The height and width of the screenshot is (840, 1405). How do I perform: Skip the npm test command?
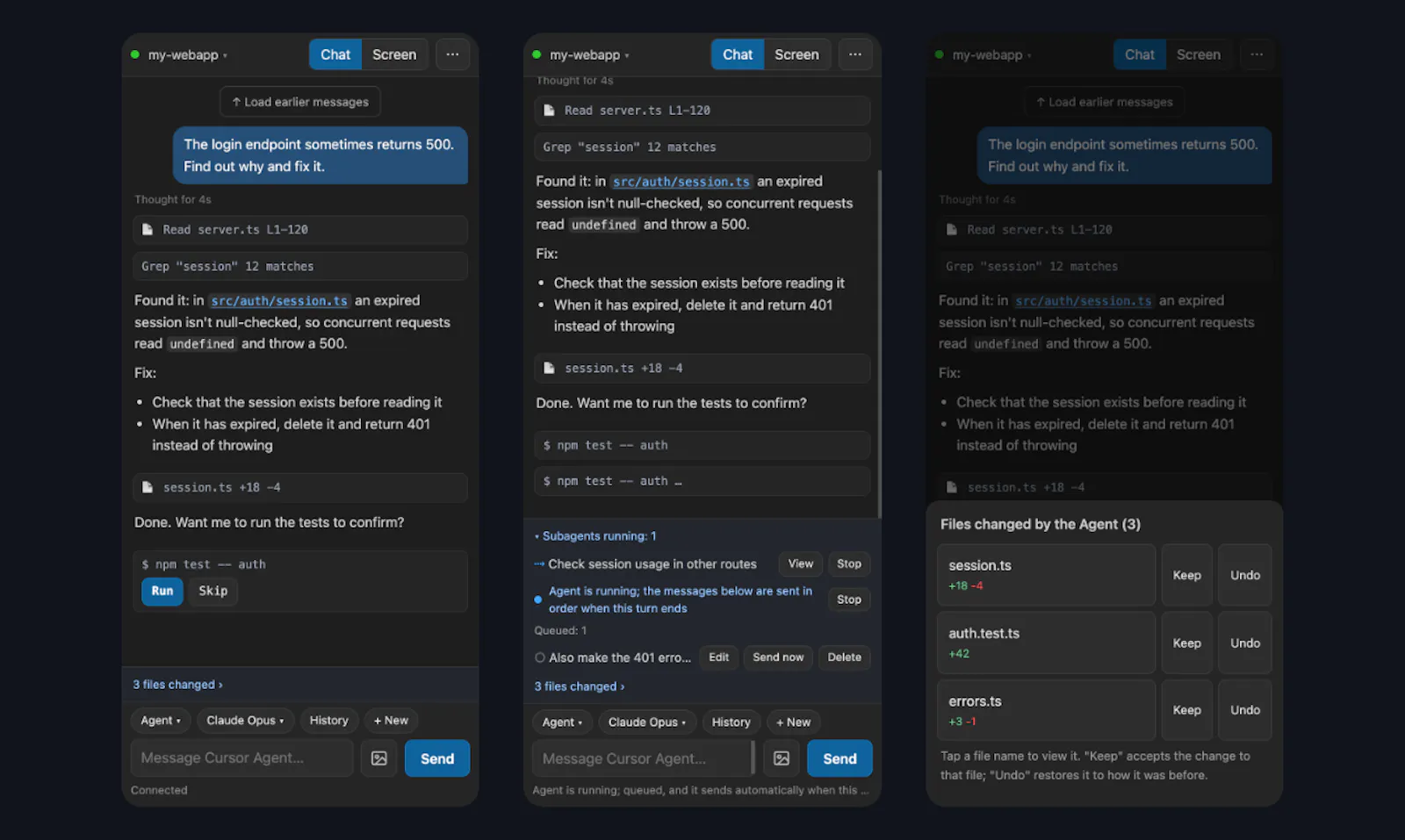[213, 591]
